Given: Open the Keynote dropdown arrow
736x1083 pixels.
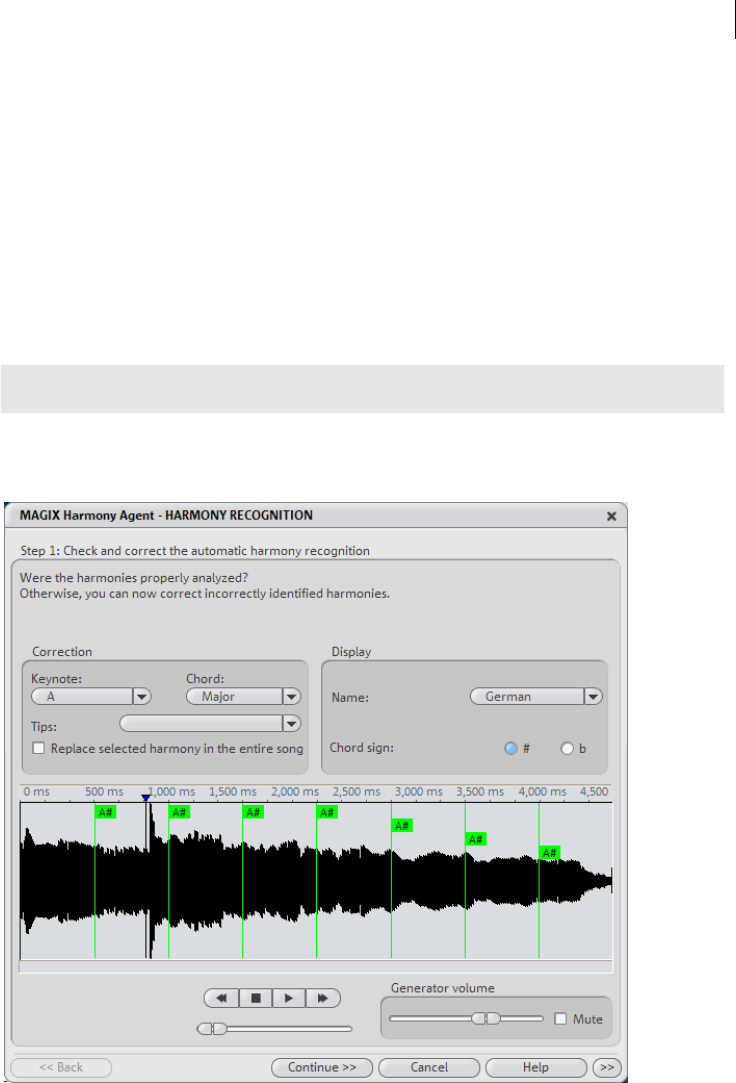Looking at the screenshot, I should 142,696.
